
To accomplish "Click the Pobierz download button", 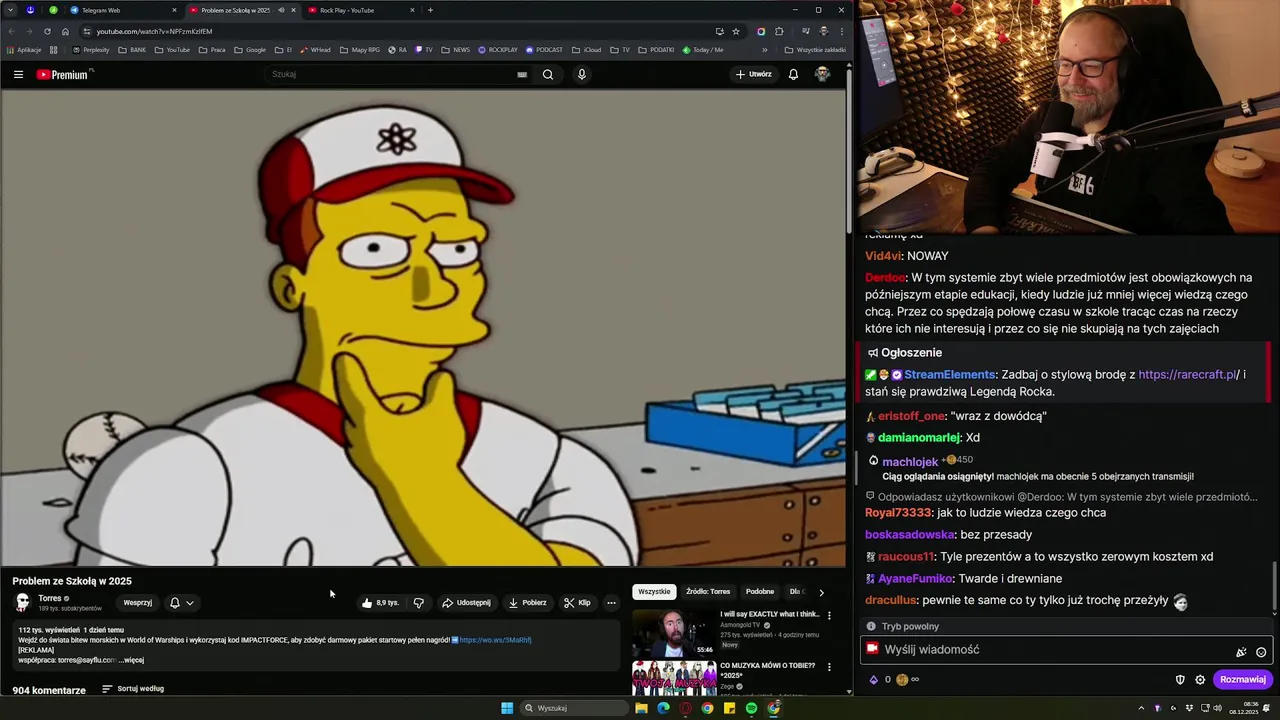I will (x=527, y=603).
